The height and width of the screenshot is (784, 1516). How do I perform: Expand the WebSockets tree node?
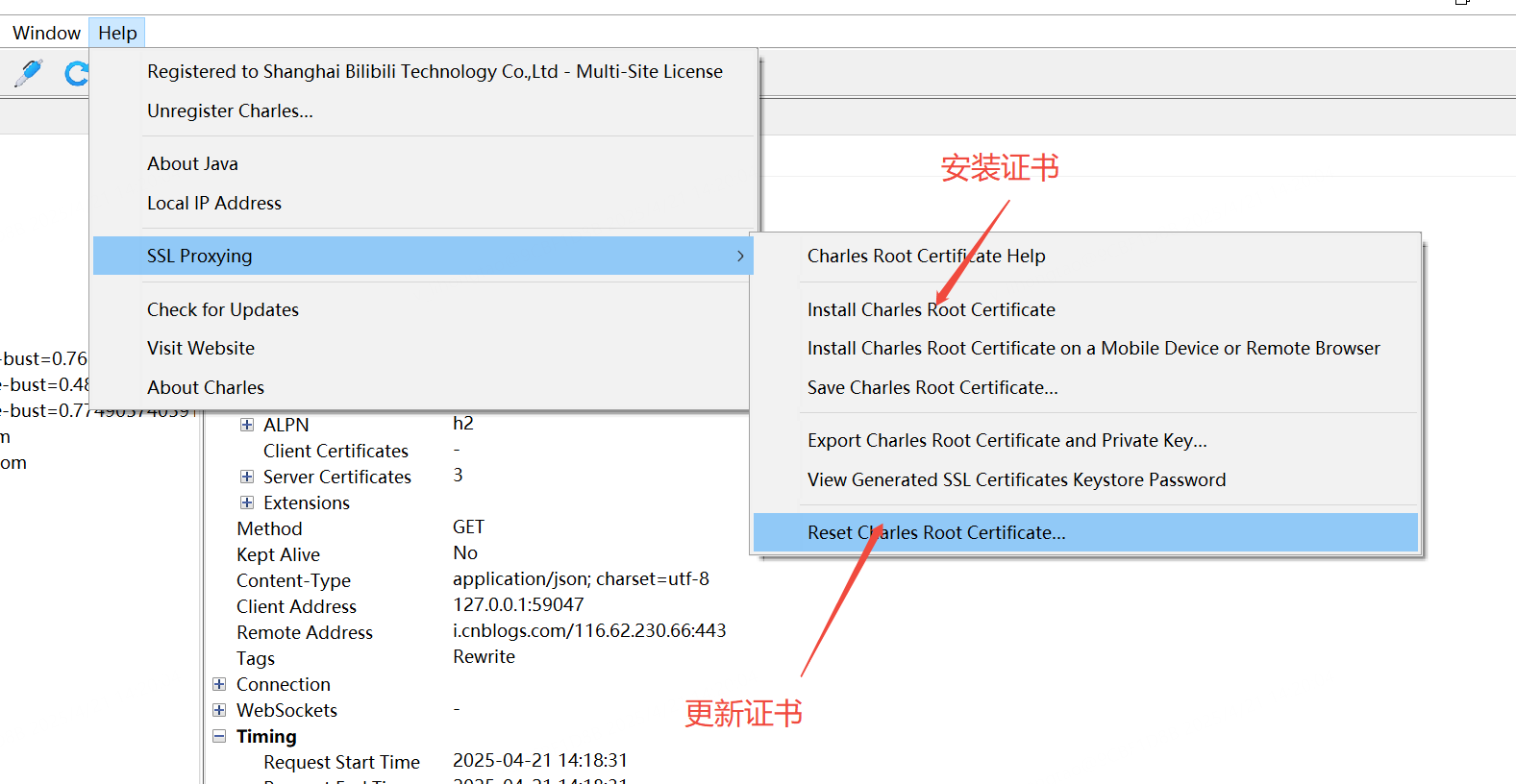[x=219, y=710]
